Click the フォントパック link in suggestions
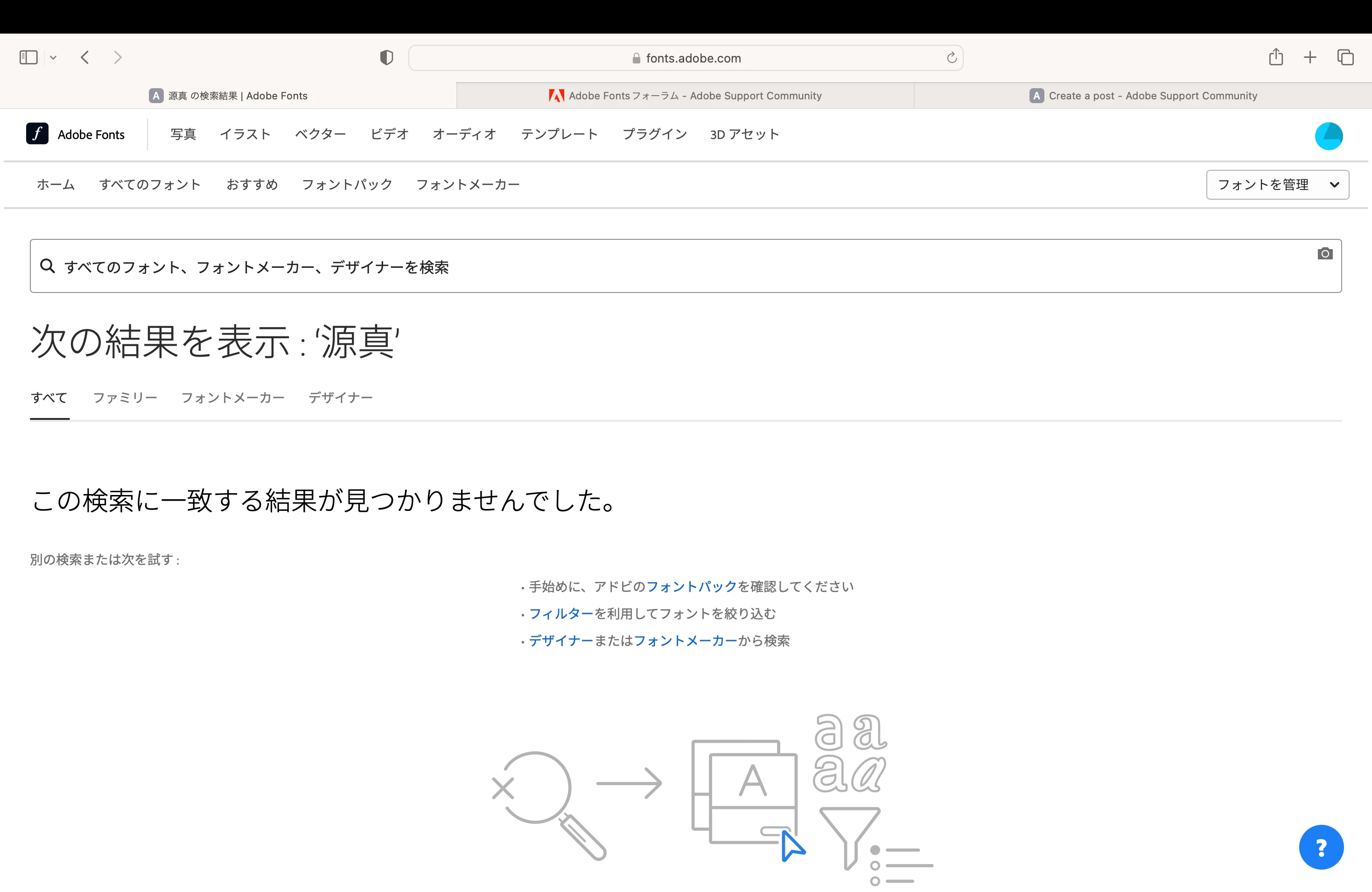Screen dimensions: 1372x892 point(691,586)
